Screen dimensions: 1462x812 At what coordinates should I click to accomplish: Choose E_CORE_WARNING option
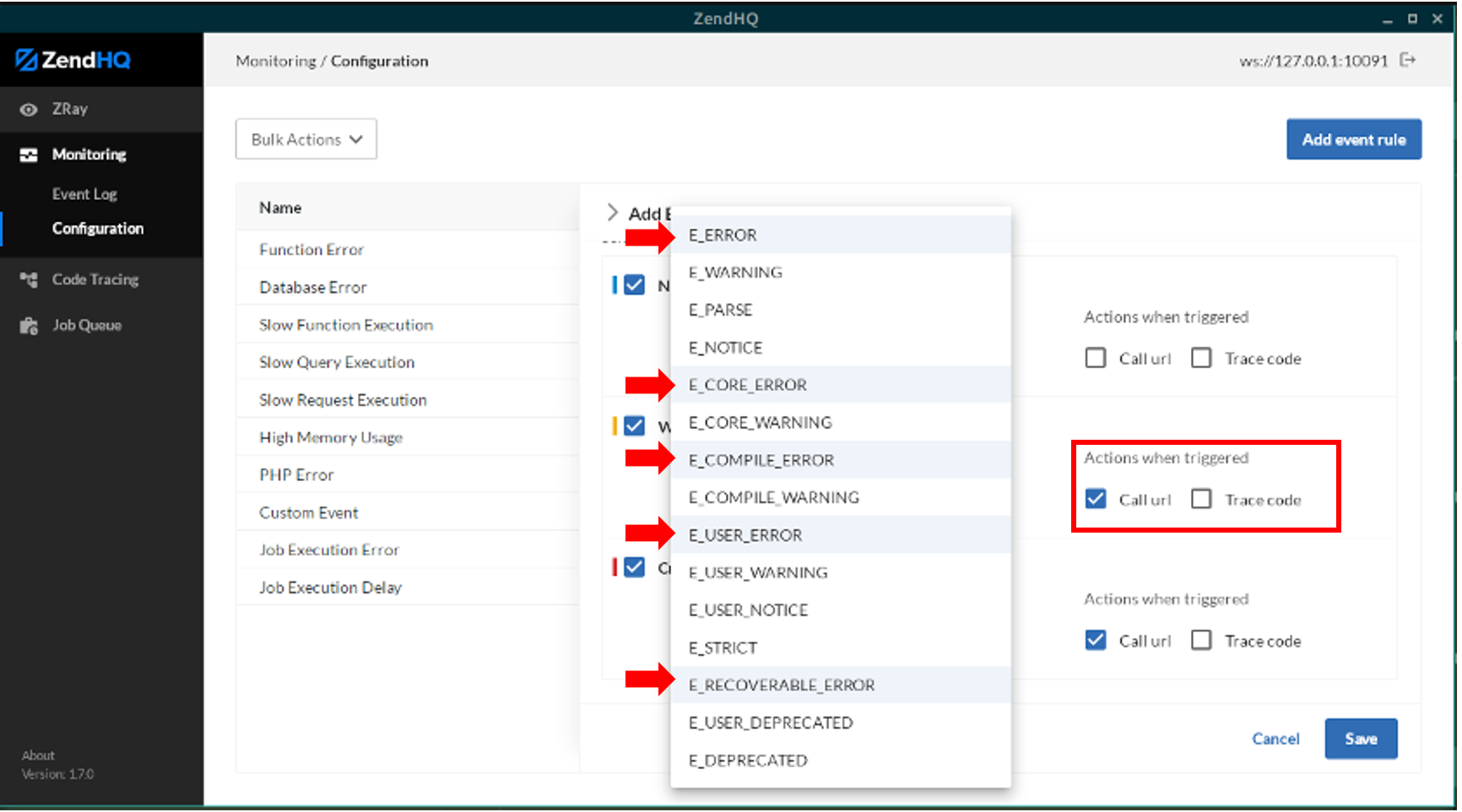tap(841, 423)
